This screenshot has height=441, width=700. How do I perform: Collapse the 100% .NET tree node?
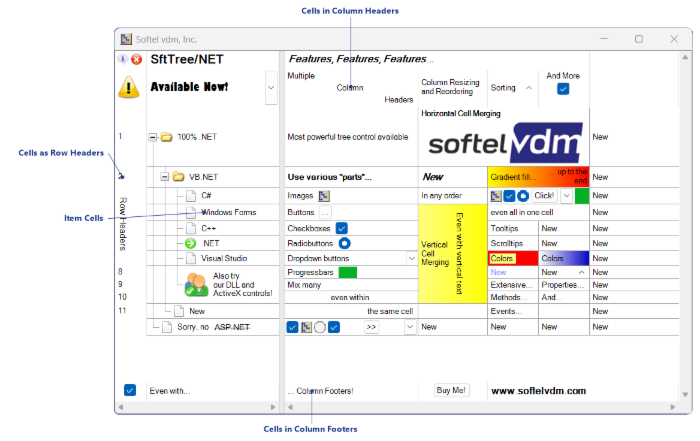tap(153, 137)
